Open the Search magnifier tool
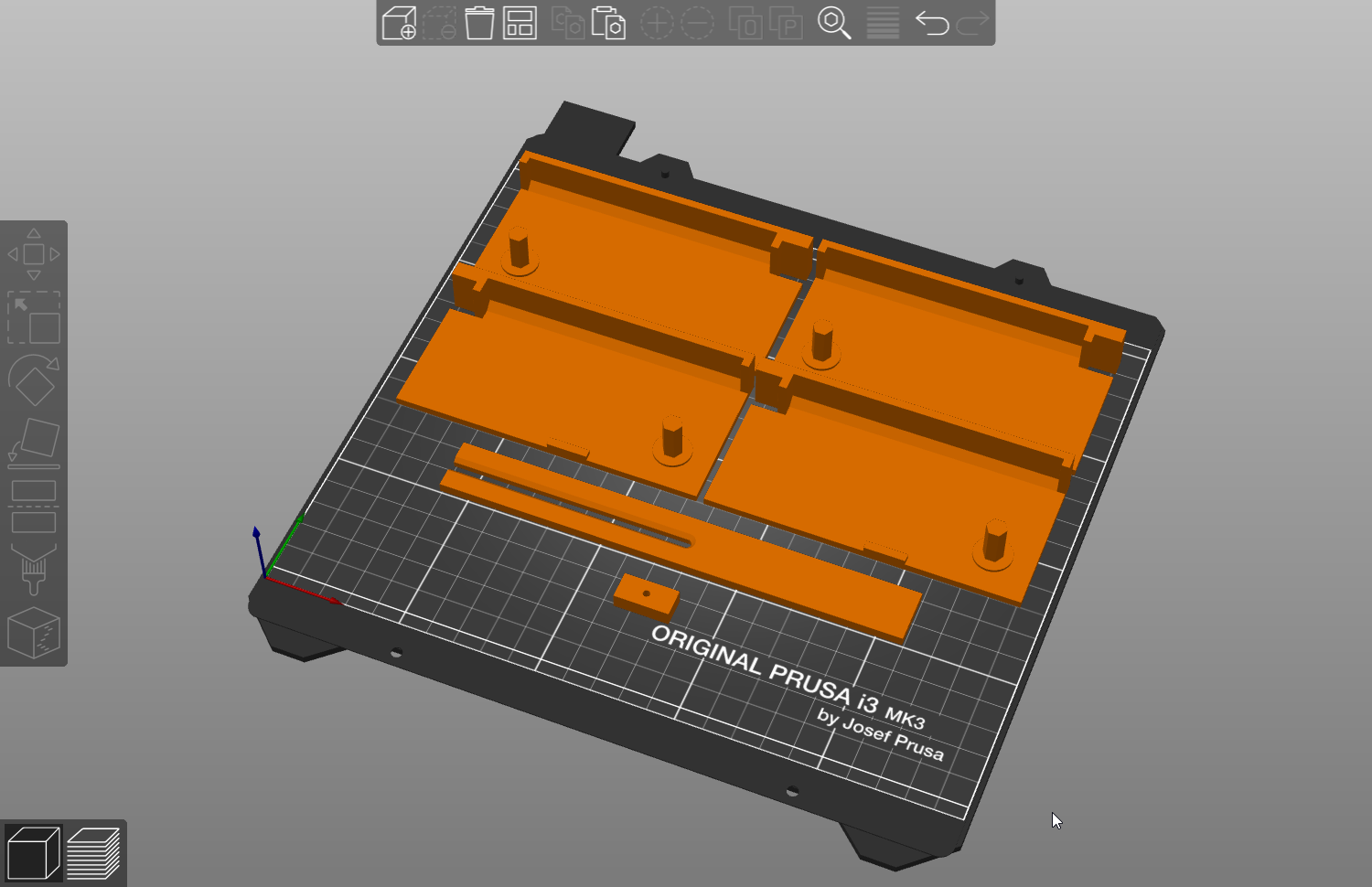The height and width of the screenshot is (887, 1372). pyautogui.click(x=834, y=23)
